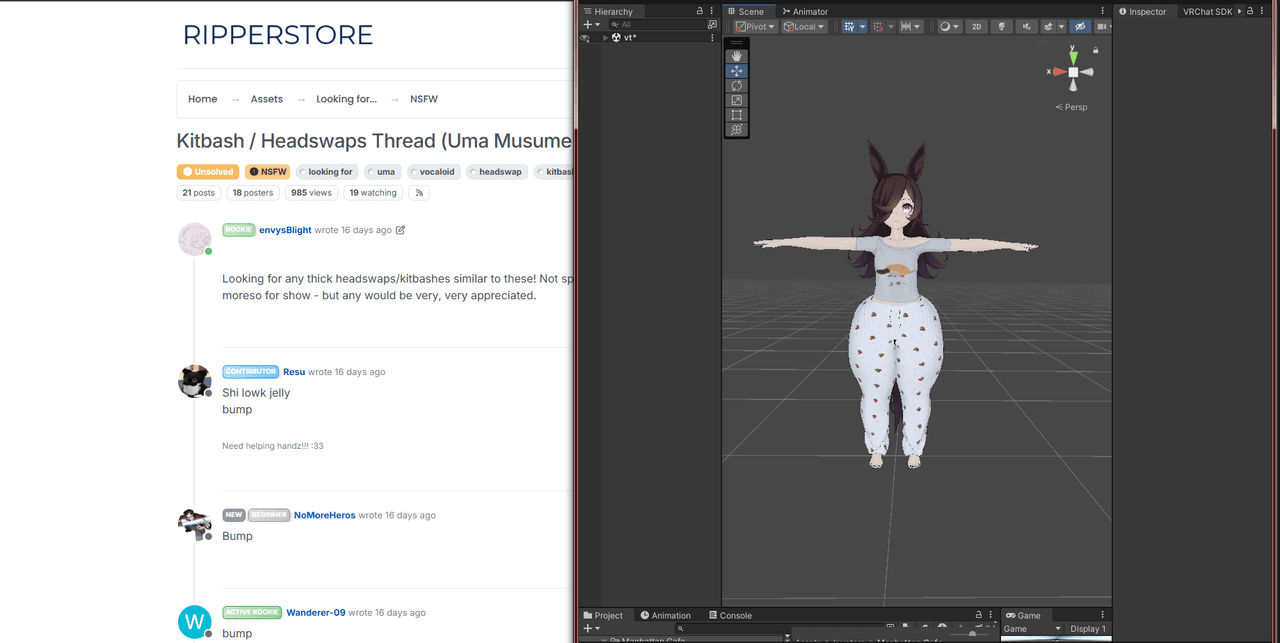Open the Animation tab
Viewport: 1280px width, 643px height.
tap(666, 615)
